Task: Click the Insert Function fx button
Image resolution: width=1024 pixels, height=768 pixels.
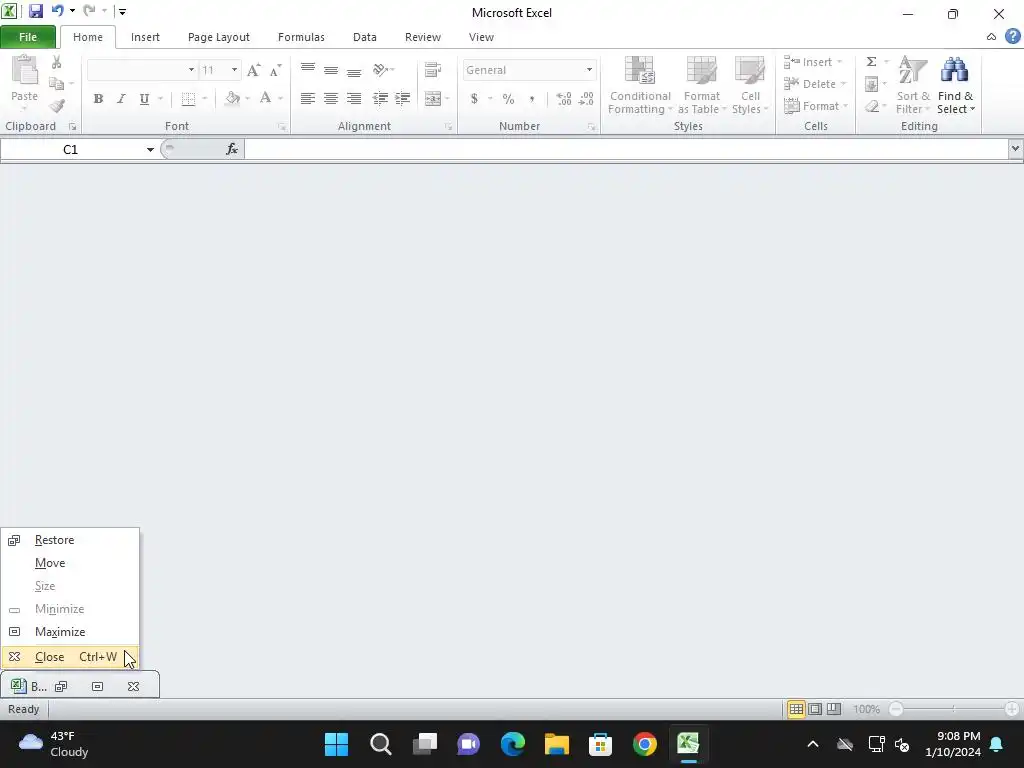Action: click(x=232, y=150)
